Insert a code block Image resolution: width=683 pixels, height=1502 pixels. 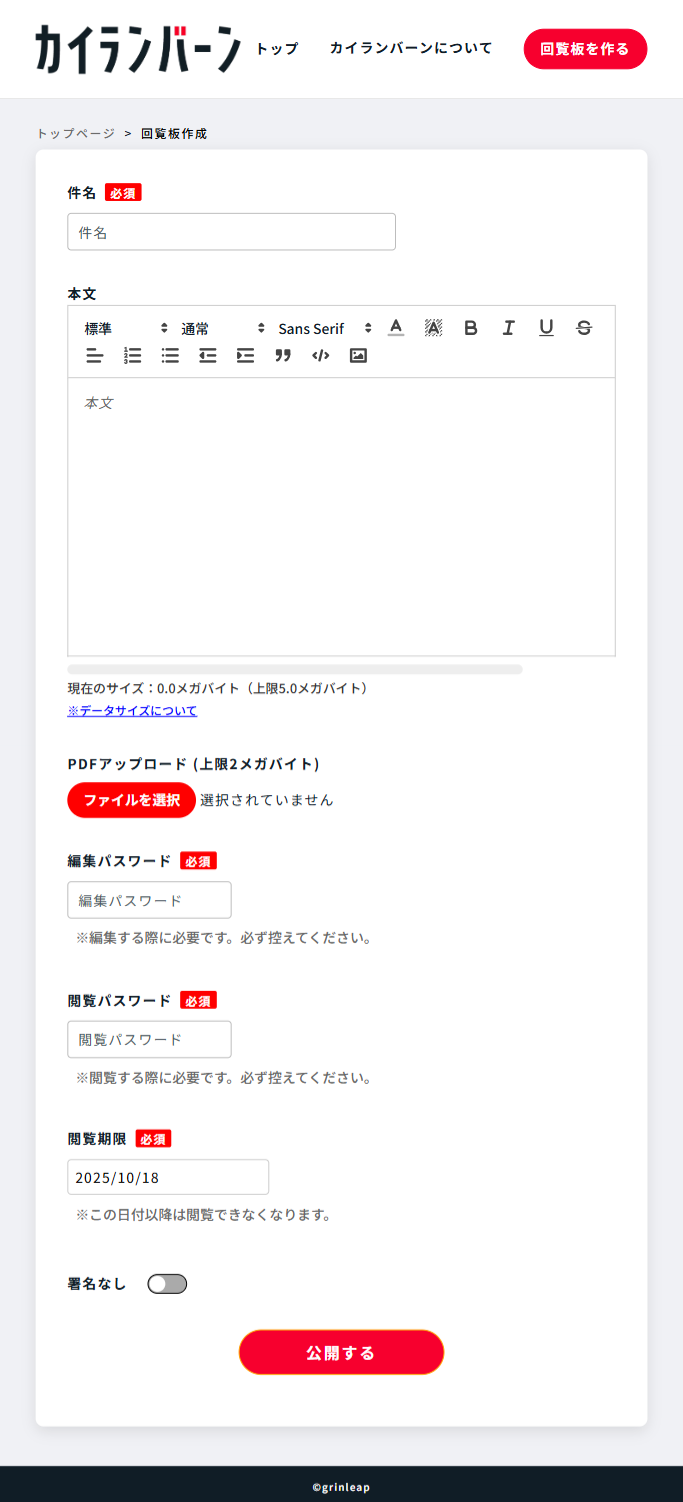click(320, 355)
